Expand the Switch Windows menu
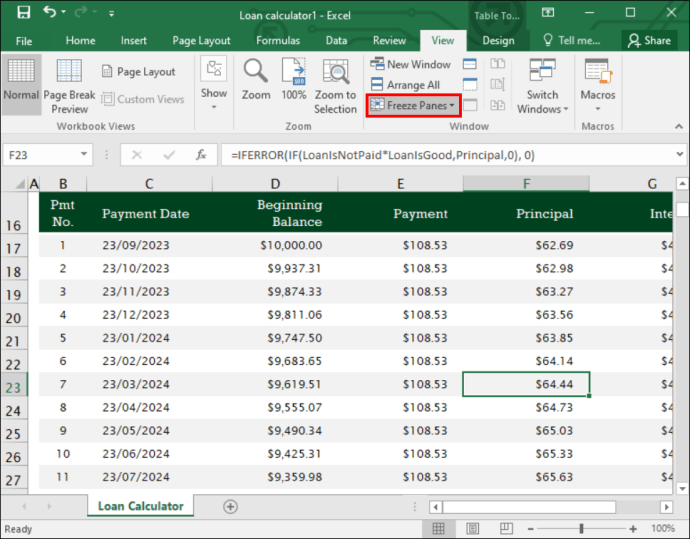690x539 pixels. 542,86
